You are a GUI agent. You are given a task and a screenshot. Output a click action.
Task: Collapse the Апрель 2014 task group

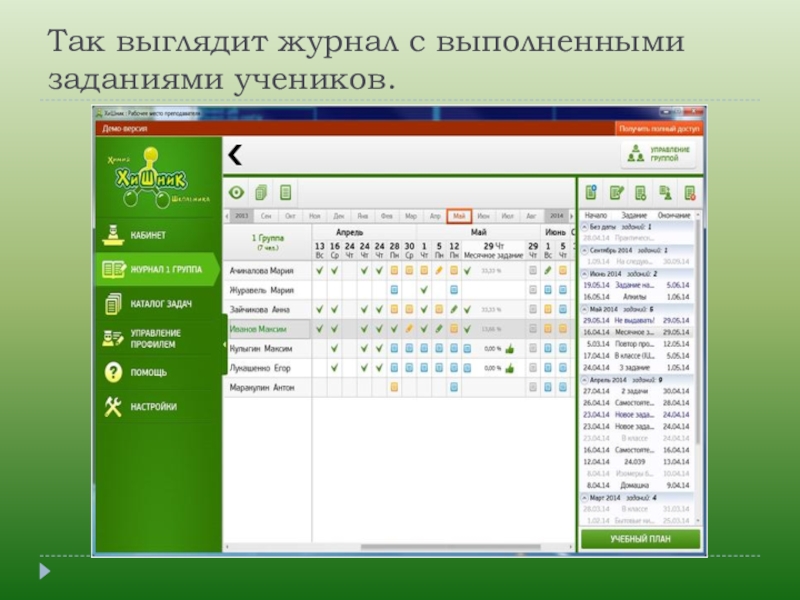[x=585, y=380]
